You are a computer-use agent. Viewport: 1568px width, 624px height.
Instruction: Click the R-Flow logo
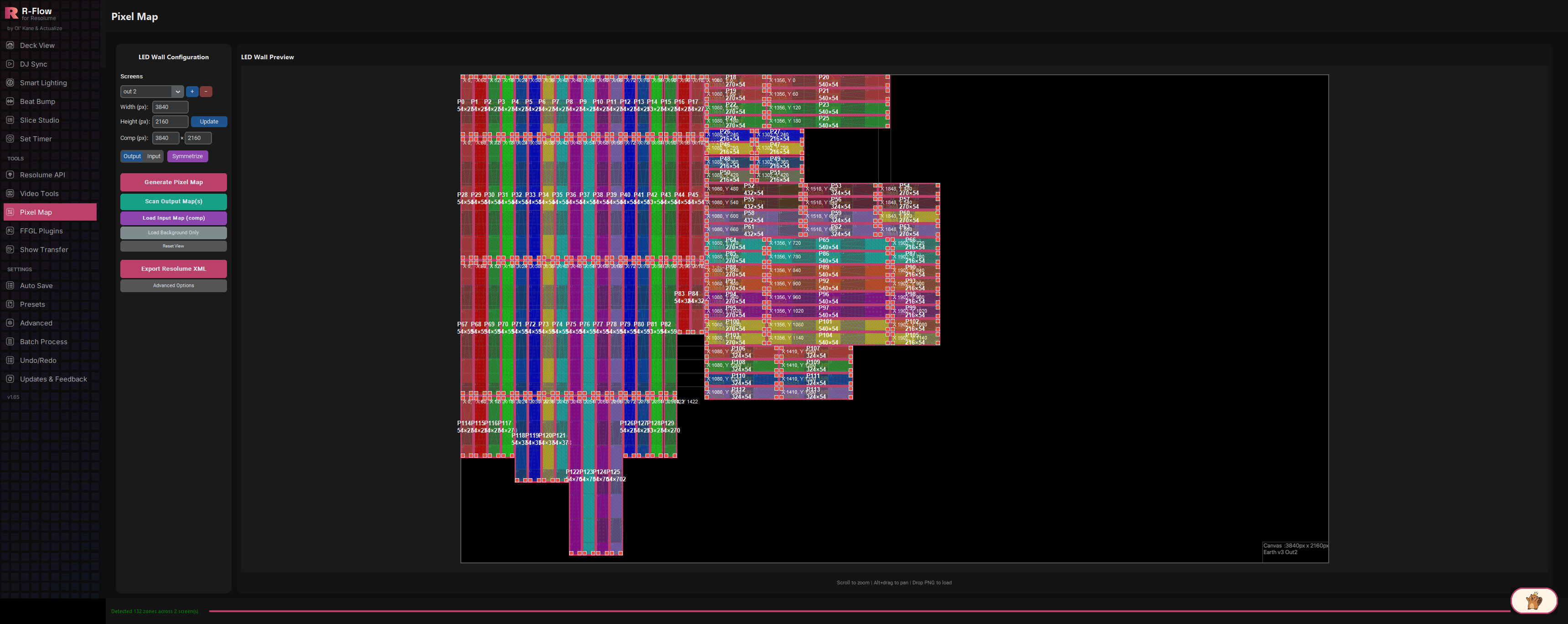(11, 13)
